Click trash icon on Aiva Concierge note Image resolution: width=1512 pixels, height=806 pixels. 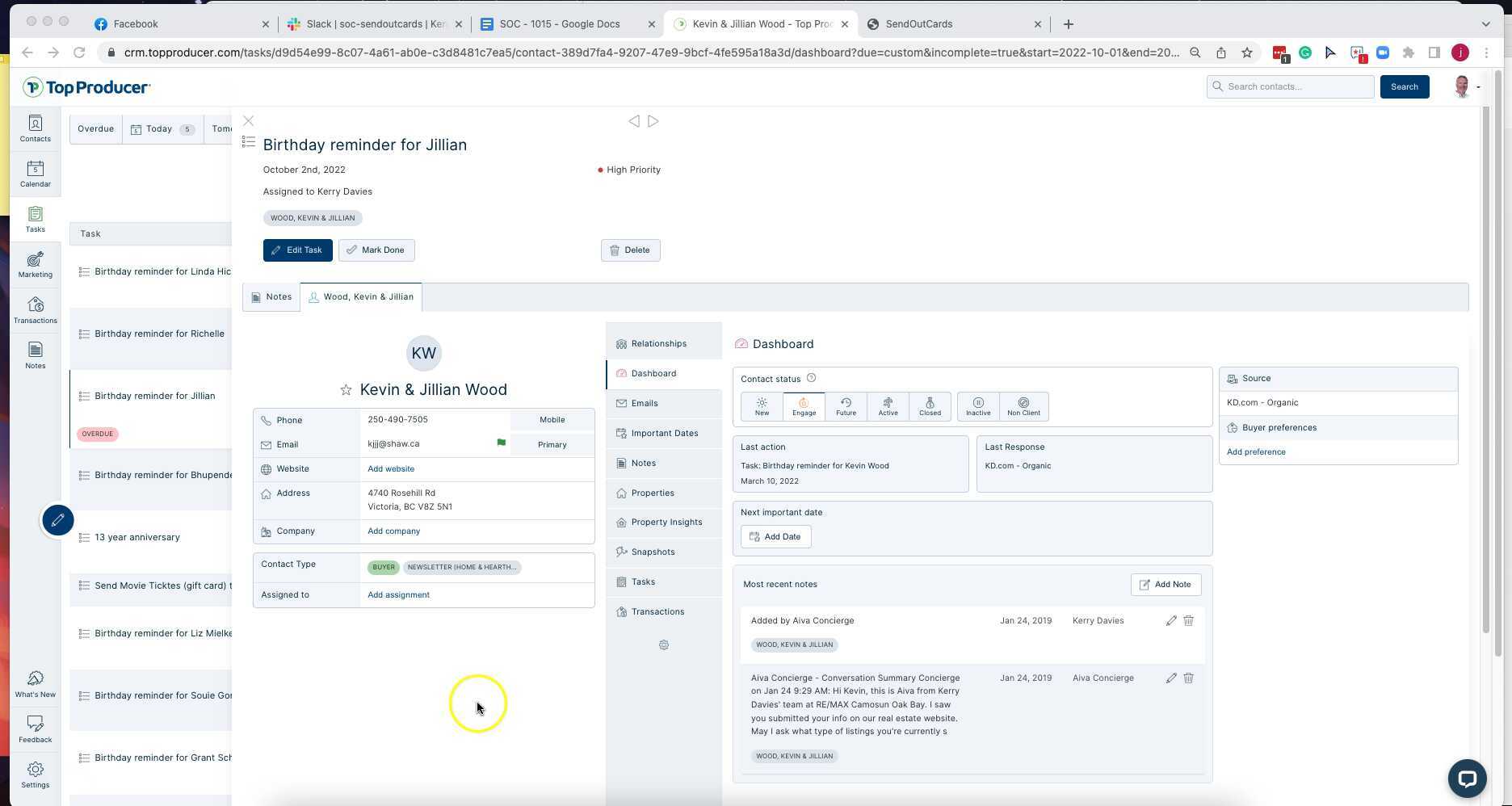click(1188, 678)
